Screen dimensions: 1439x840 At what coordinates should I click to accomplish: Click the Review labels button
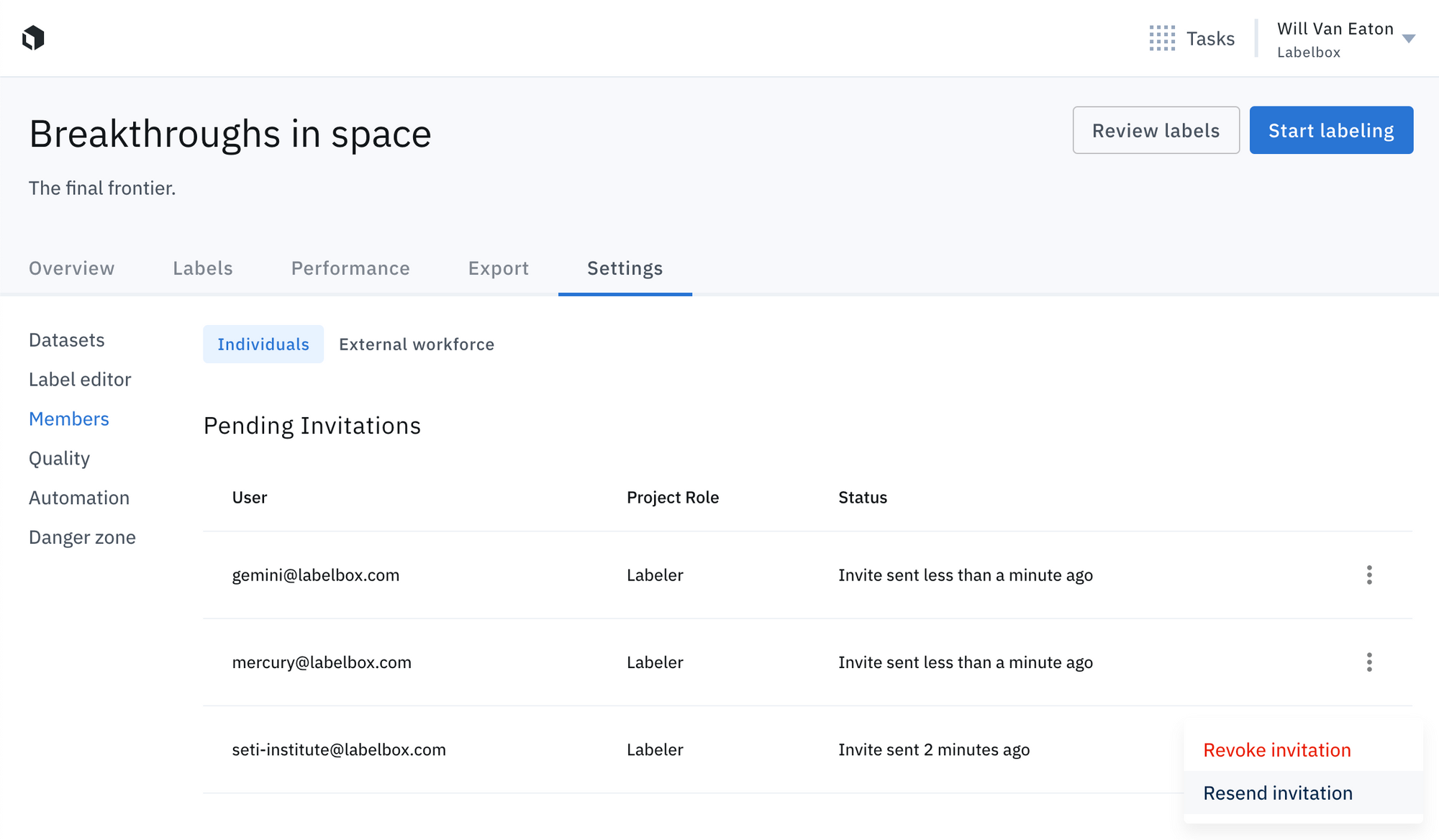pos(1156,130)
